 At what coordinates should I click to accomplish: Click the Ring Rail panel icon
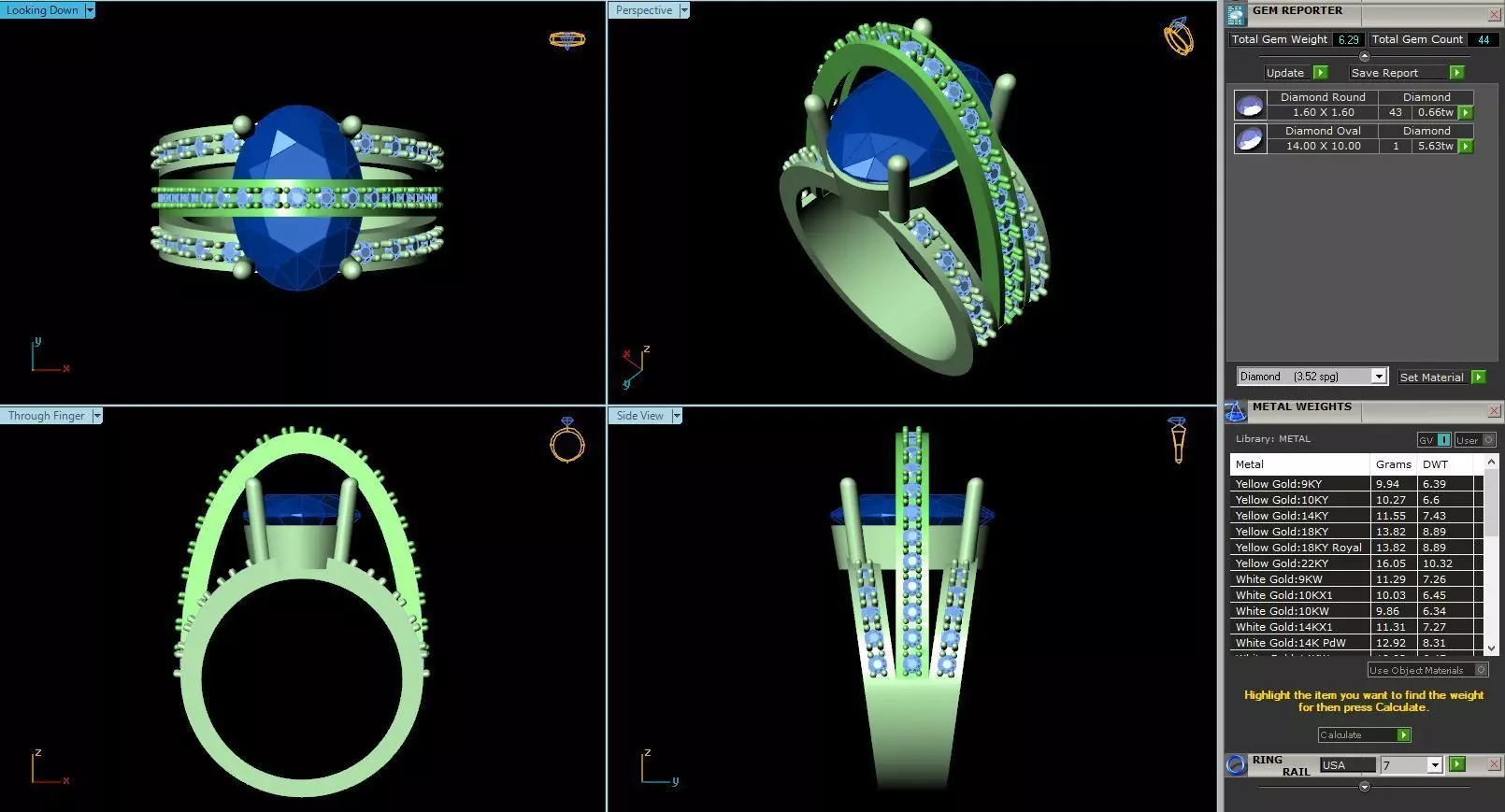[x=1236, y=764]
